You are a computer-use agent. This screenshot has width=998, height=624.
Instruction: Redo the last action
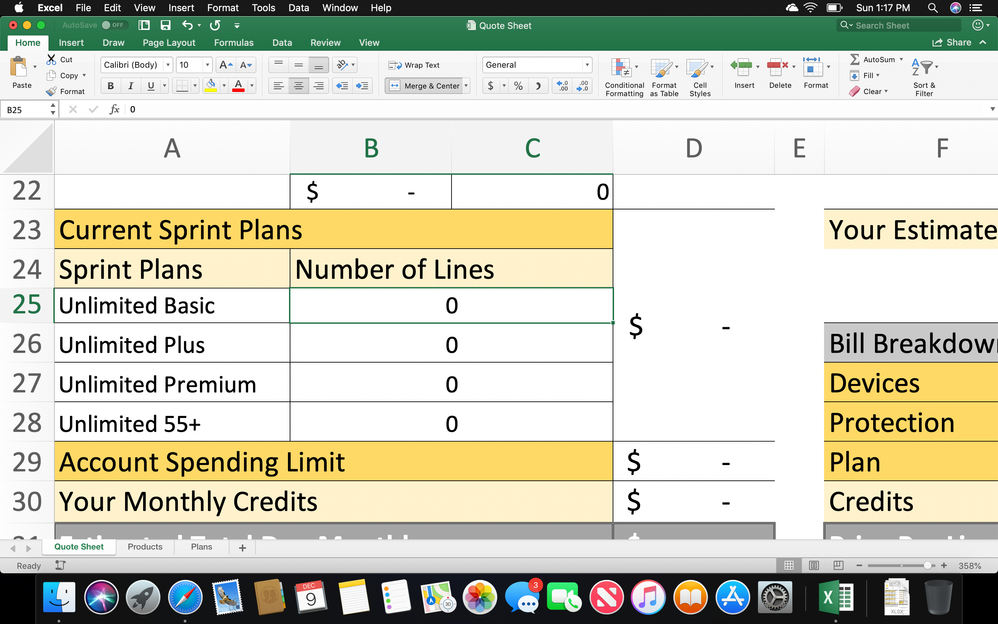(215, 25)
